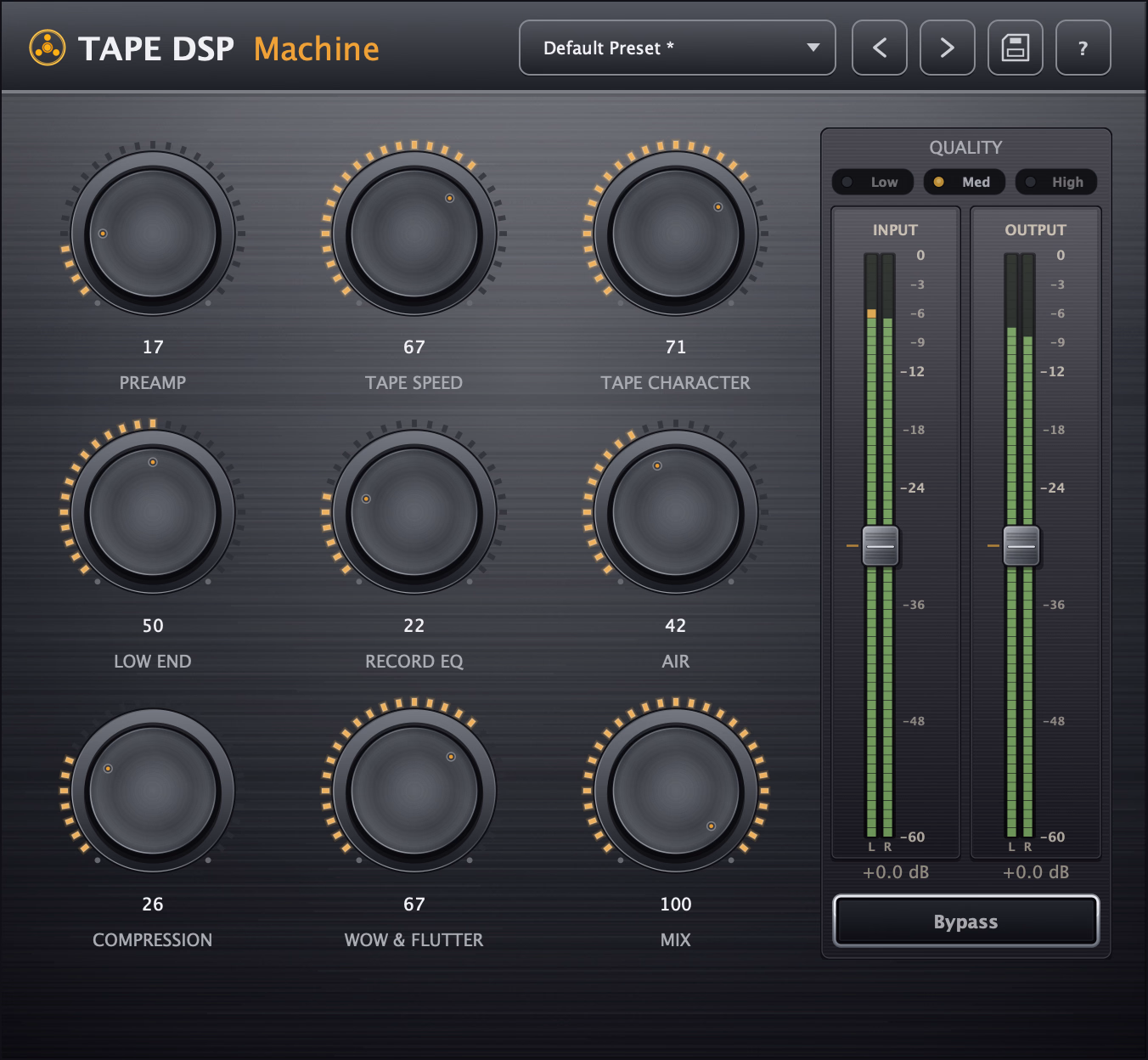The image size is (1148, 1060).
Task: Click the INPUT fader handle
Action: tap(881, 546)
